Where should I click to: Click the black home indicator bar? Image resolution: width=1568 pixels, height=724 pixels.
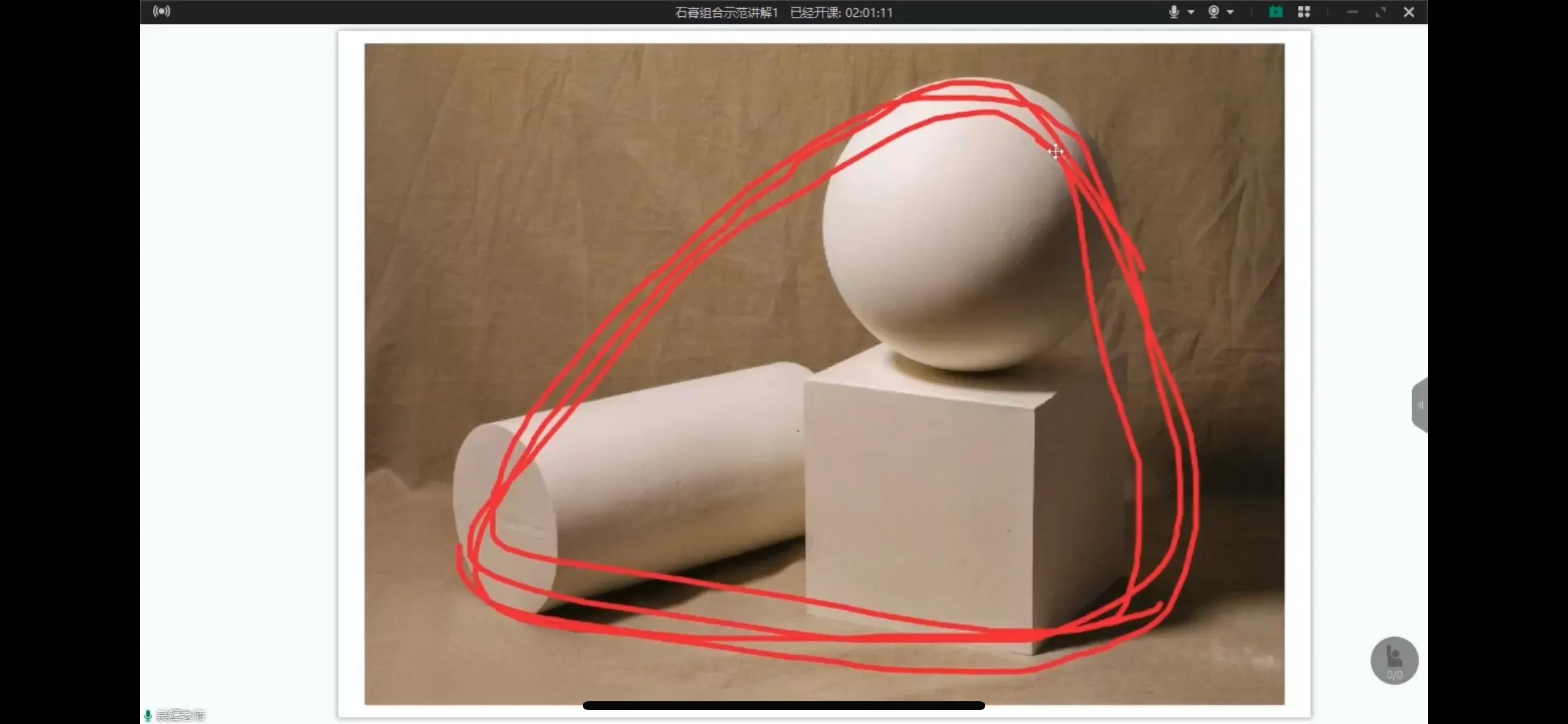coord(783,706)
